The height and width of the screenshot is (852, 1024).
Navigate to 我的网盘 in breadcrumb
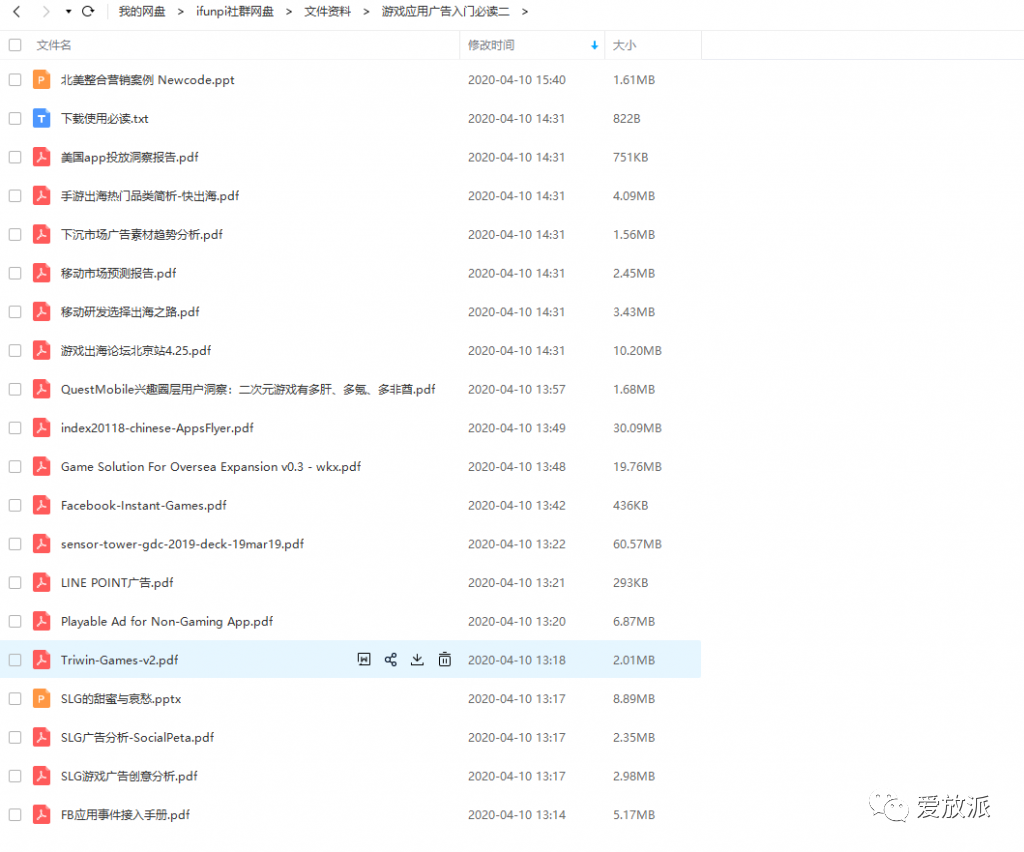tap(142, 11)
